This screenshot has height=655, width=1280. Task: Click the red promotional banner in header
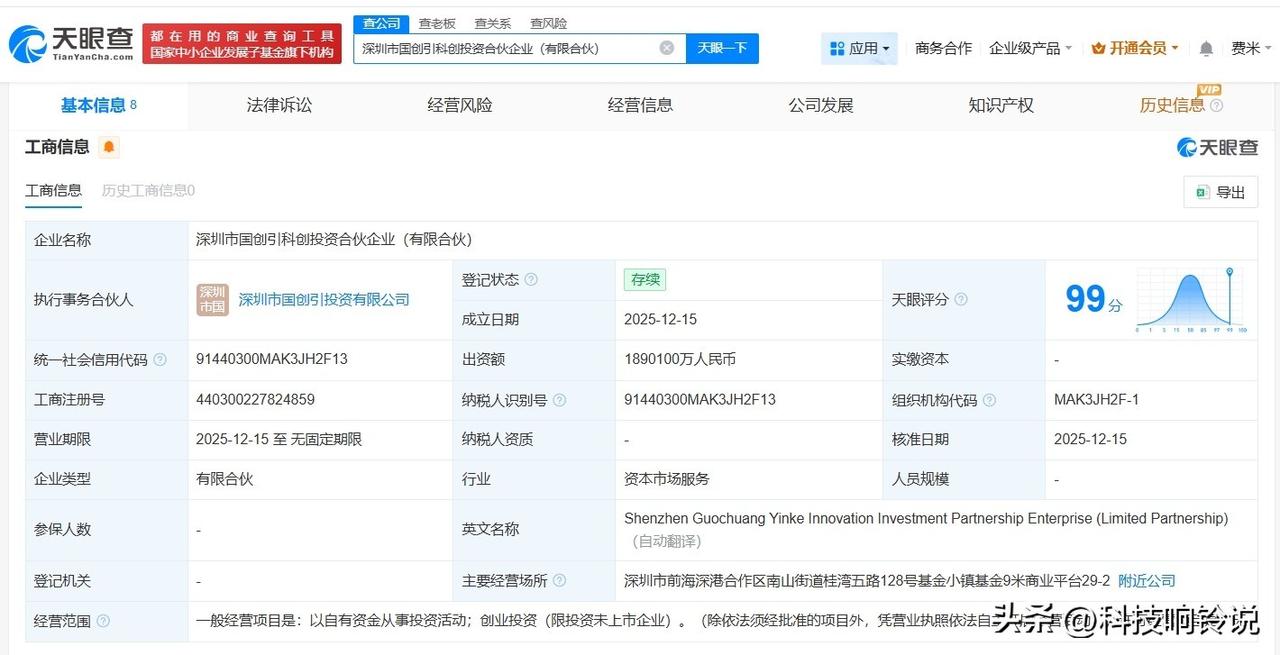pos(242,44)
